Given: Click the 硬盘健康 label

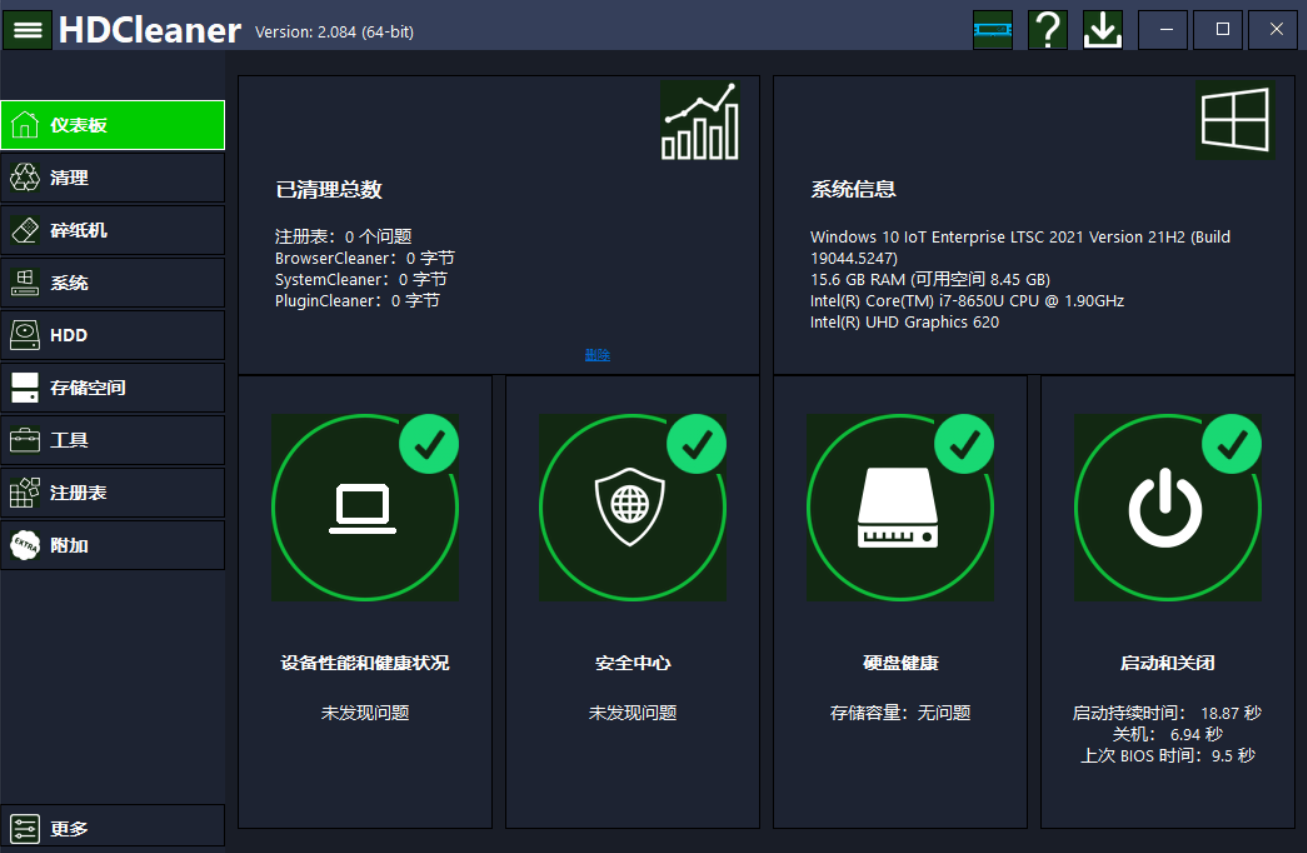Looking at the screenshot, I should click(900, 663).
